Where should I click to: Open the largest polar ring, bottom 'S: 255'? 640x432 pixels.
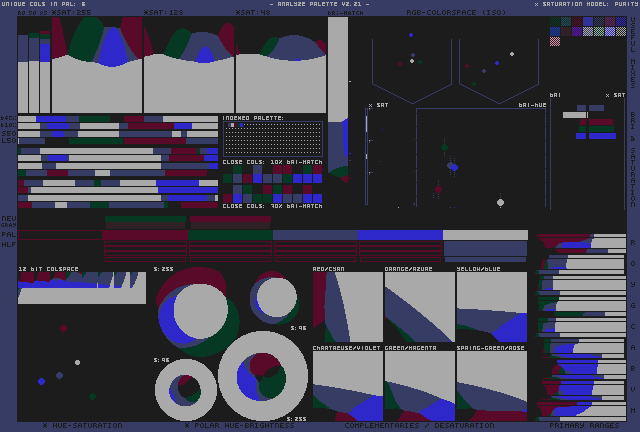(x=263, y=376)
